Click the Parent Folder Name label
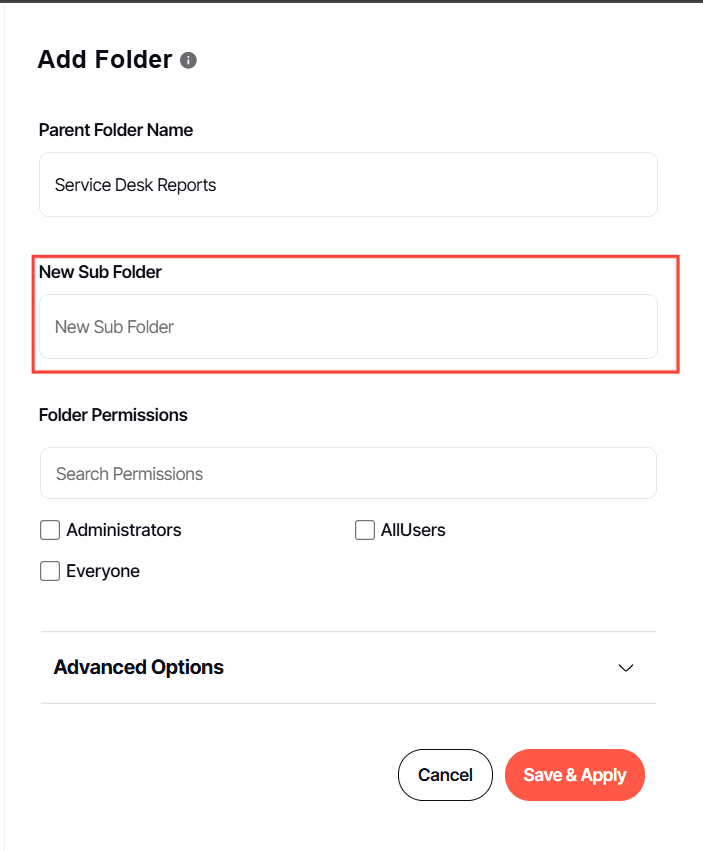703x851 pixels. pyautogui.click(x=116, y=130)
